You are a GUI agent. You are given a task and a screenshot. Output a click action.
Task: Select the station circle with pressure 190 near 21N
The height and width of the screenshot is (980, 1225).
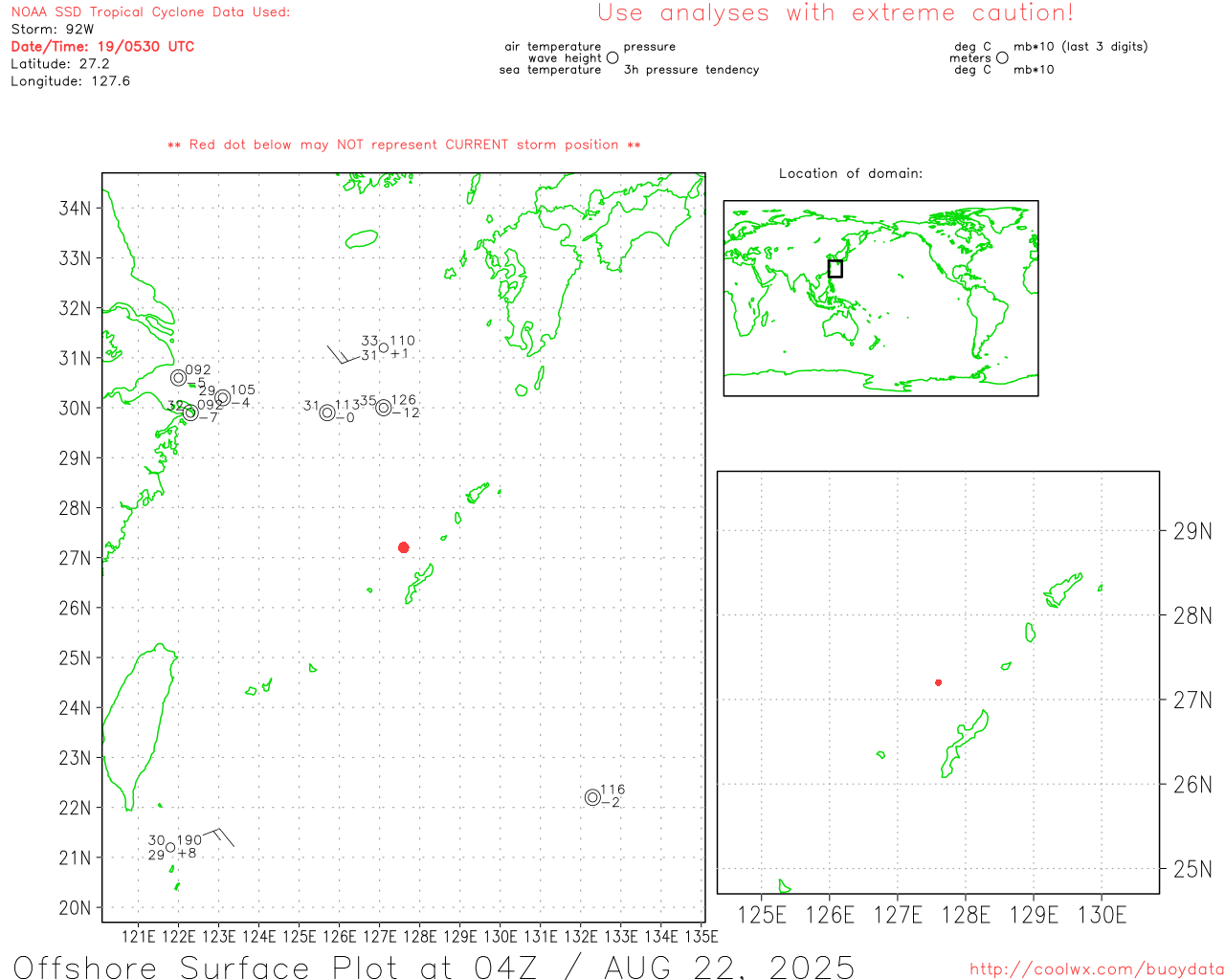170,847
